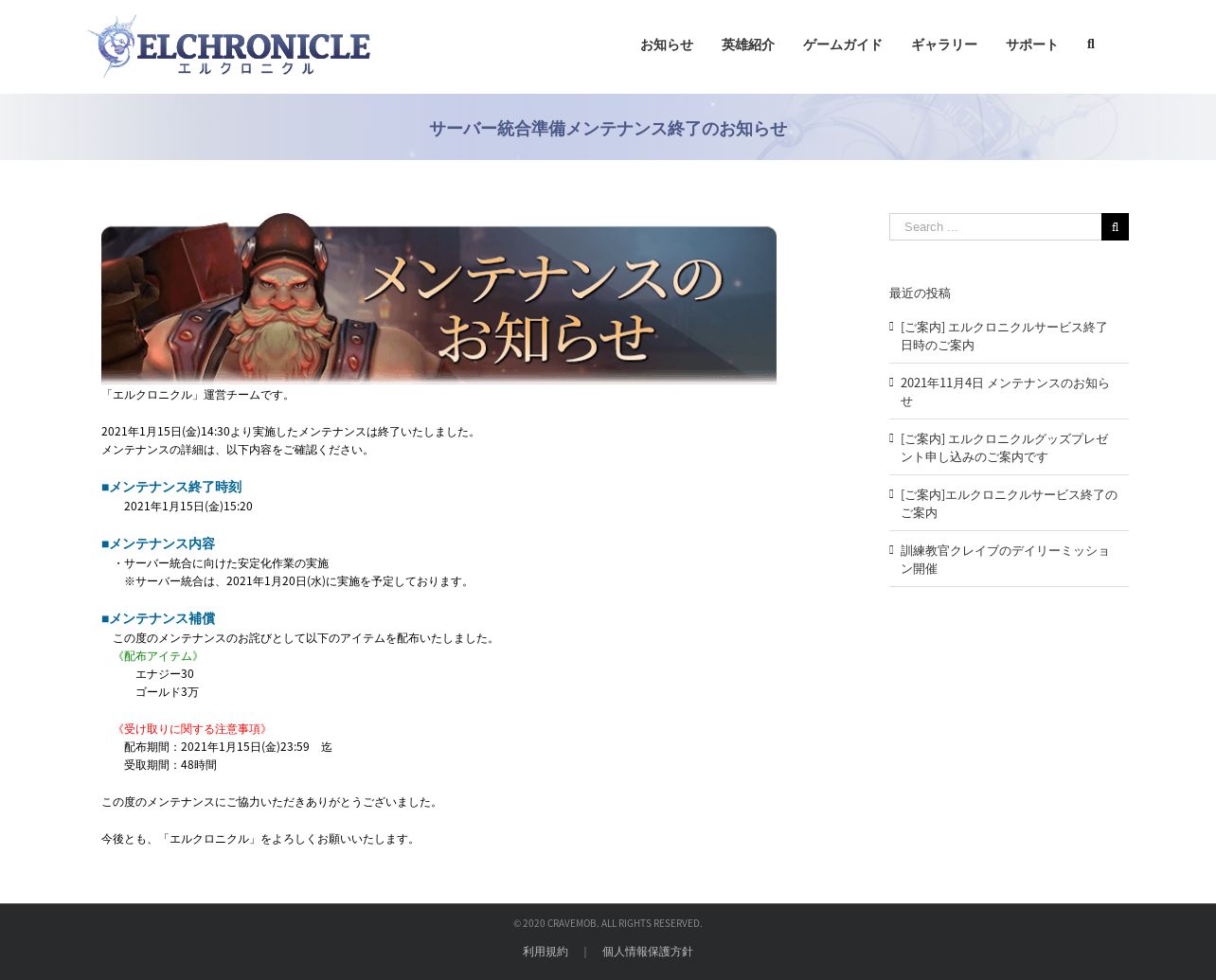Open post 訓練教官クレイブのデイリーミッション開催

pos(1005,560)
